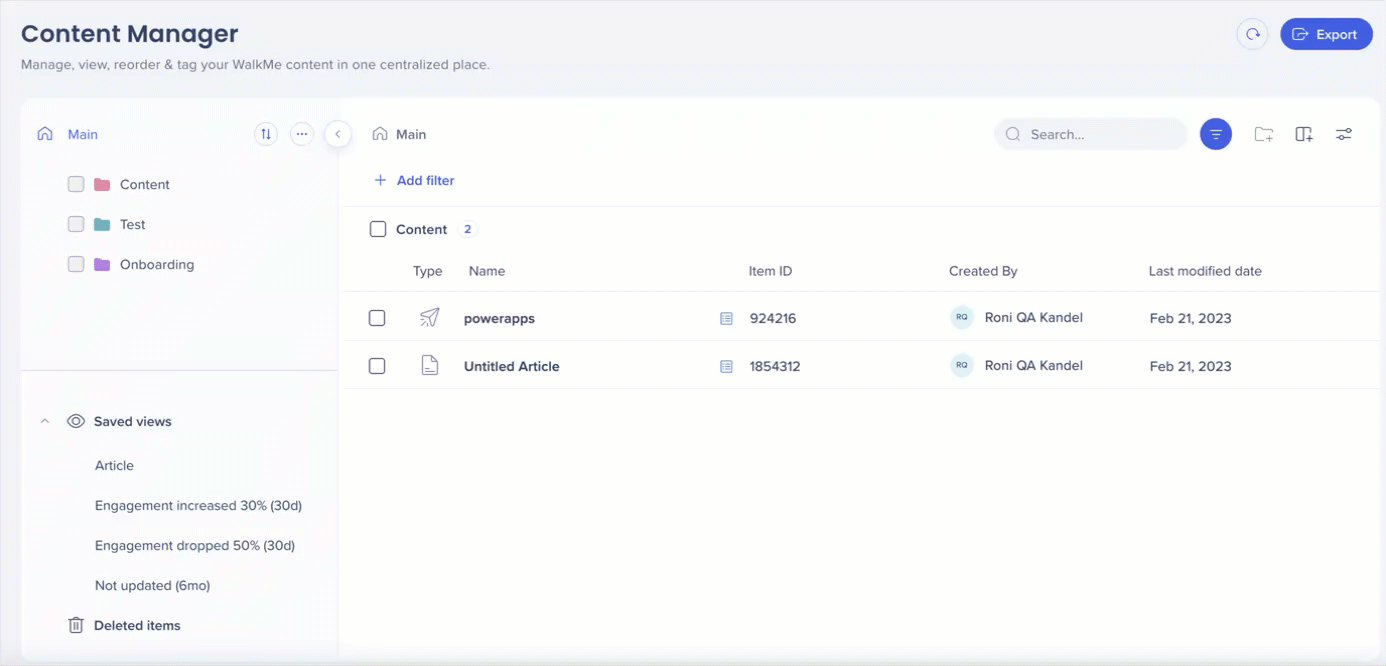Tick the powerapps row checkbox

click(x=377, y=318)
